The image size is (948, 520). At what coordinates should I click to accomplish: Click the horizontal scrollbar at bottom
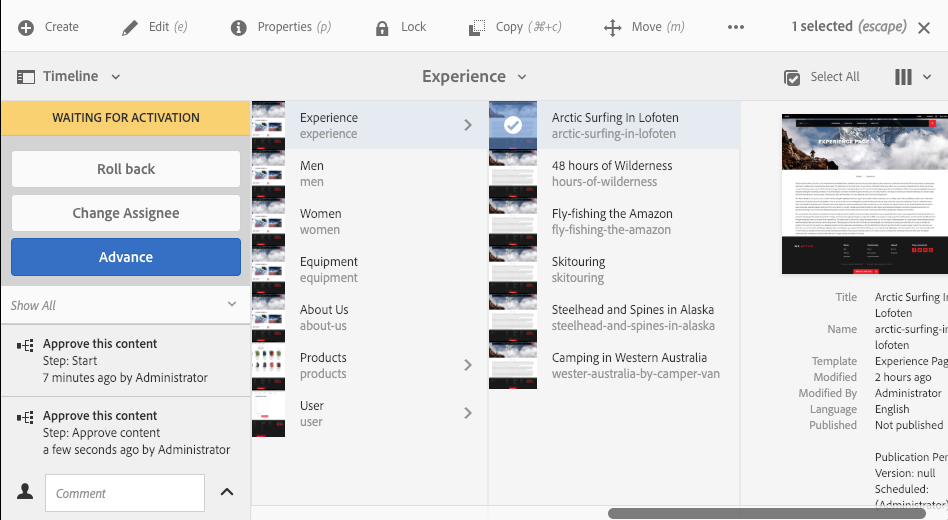point(767,513)
